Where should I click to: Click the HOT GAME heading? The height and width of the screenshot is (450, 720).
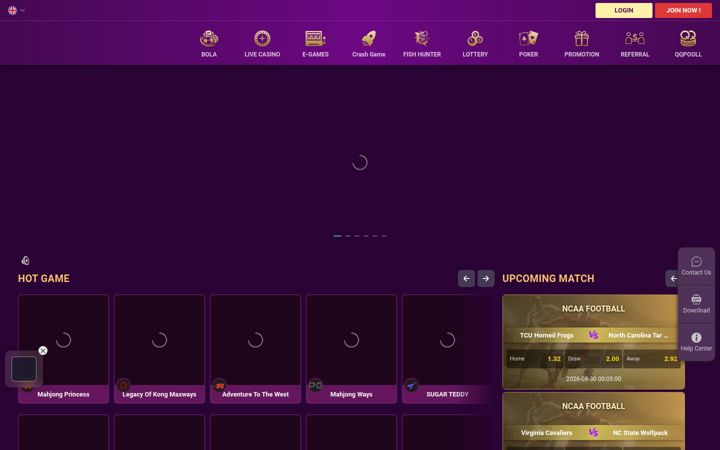click(x=44, y=278)
